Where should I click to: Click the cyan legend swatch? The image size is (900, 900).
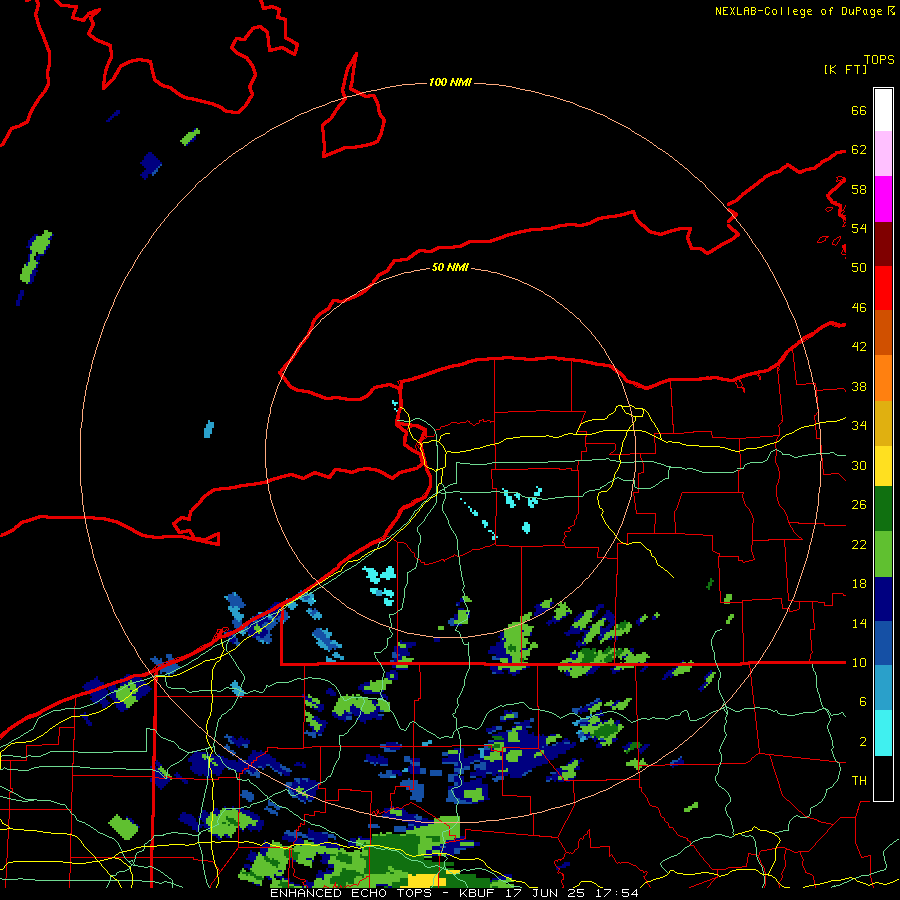point(883,733)
